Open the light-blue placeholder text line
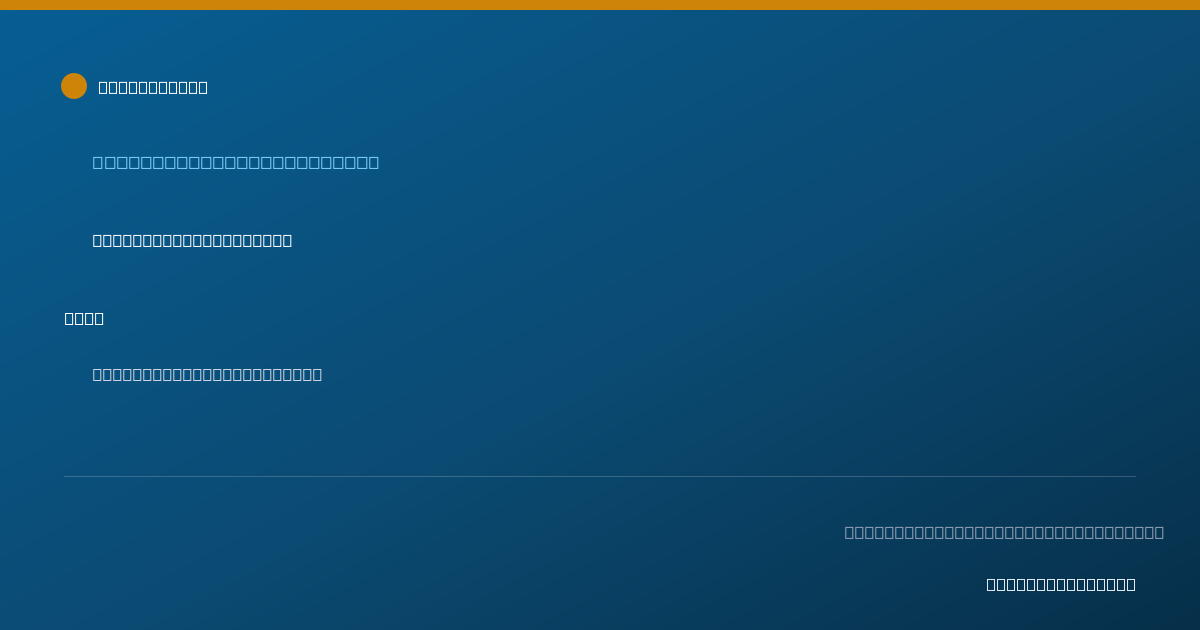Screen dimensions: 1200x630 tap(236, 162)
